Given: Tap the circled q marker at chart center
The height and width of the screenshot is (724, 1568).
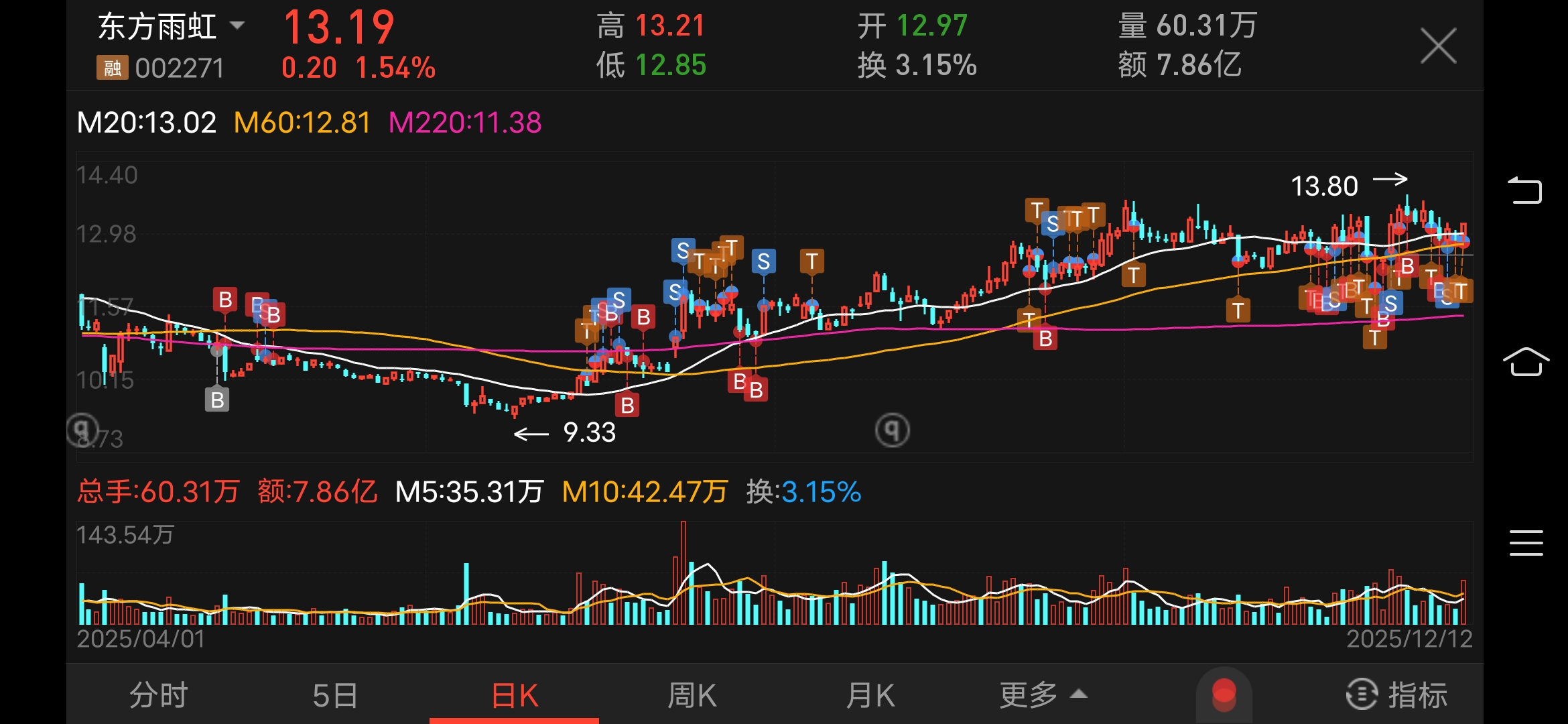Looking at the screenshot, I should [x=892, y=430].
